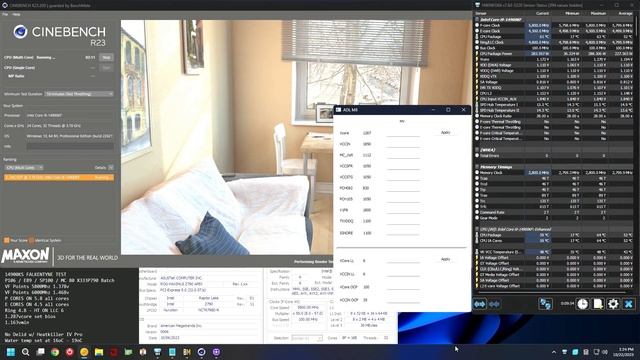
Task: Collapse CPU Enhanced sensor group
Action: (x=477, y=229)
